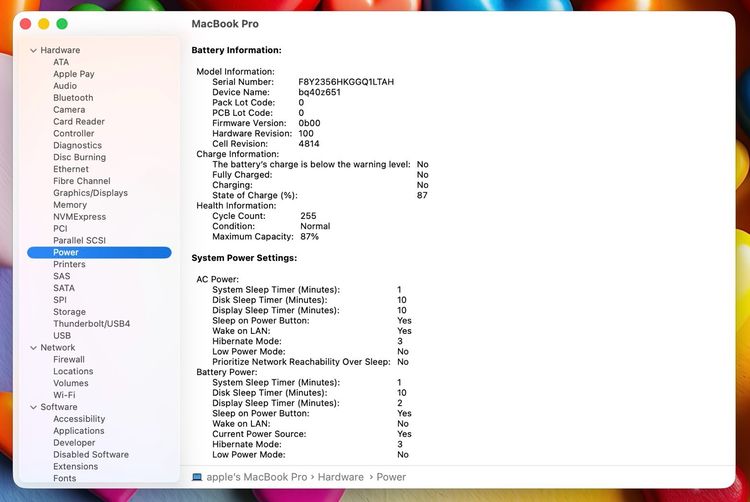Click Cell Revision value 4814
This screenshot has width=750, height=502.
click(309, 144)
